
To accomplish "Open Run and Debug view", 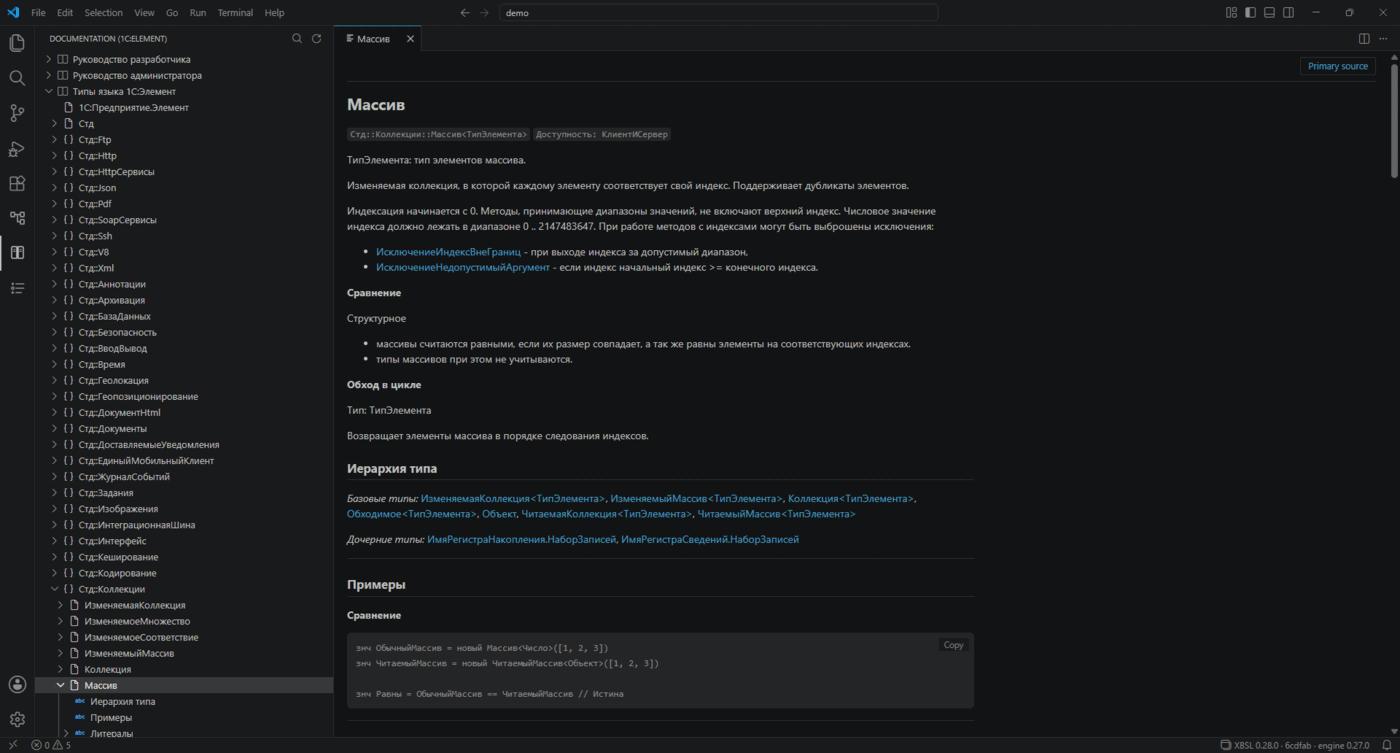I will [17, 148].
